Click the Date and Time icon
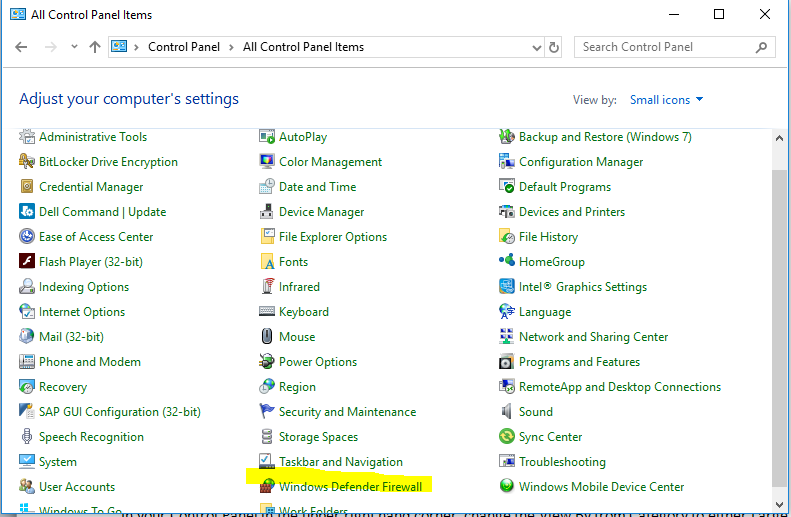 coord(267,187)
